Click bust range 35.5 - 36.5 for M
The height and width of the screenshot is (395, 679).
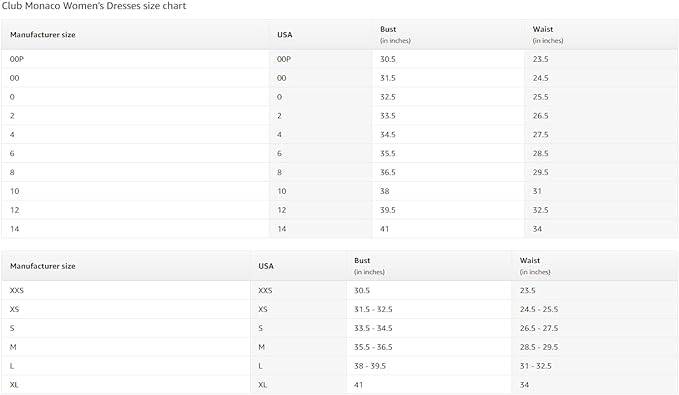tap(373, 347)
